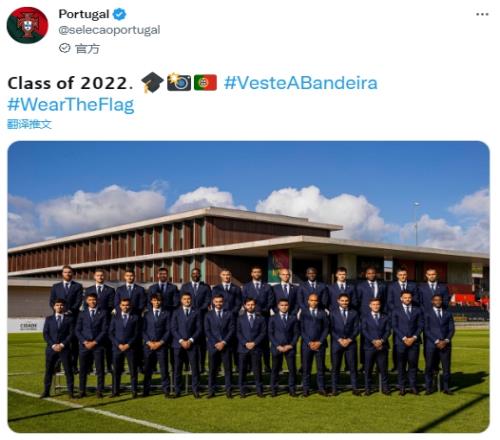Open the #VesteABandeira hashtag
The height and width of the screenshot is (440, 500).
click(301, 83)
